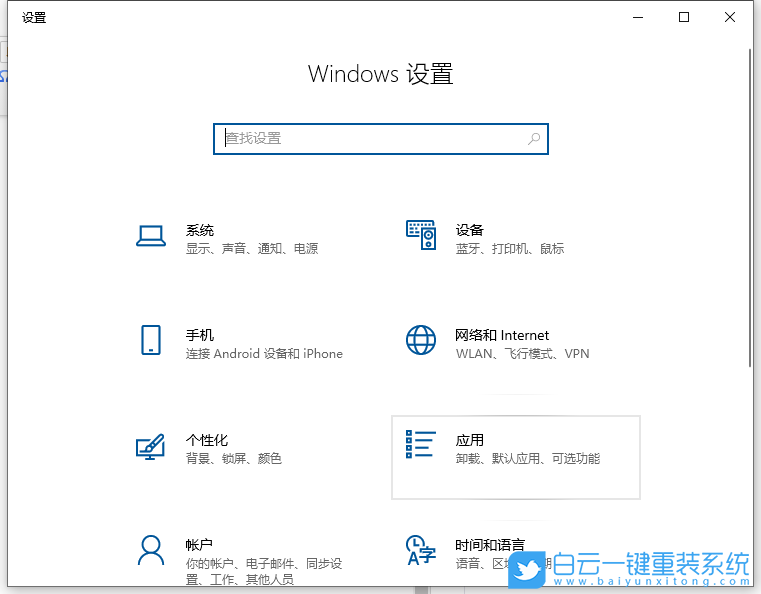Close the 设置 window
Screen dimensions: 761x594
729,17
